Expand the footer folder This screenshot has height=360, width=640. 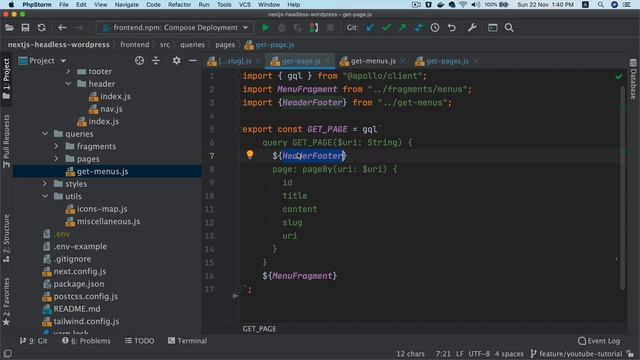pyautogui.click(x=68, y=71)
